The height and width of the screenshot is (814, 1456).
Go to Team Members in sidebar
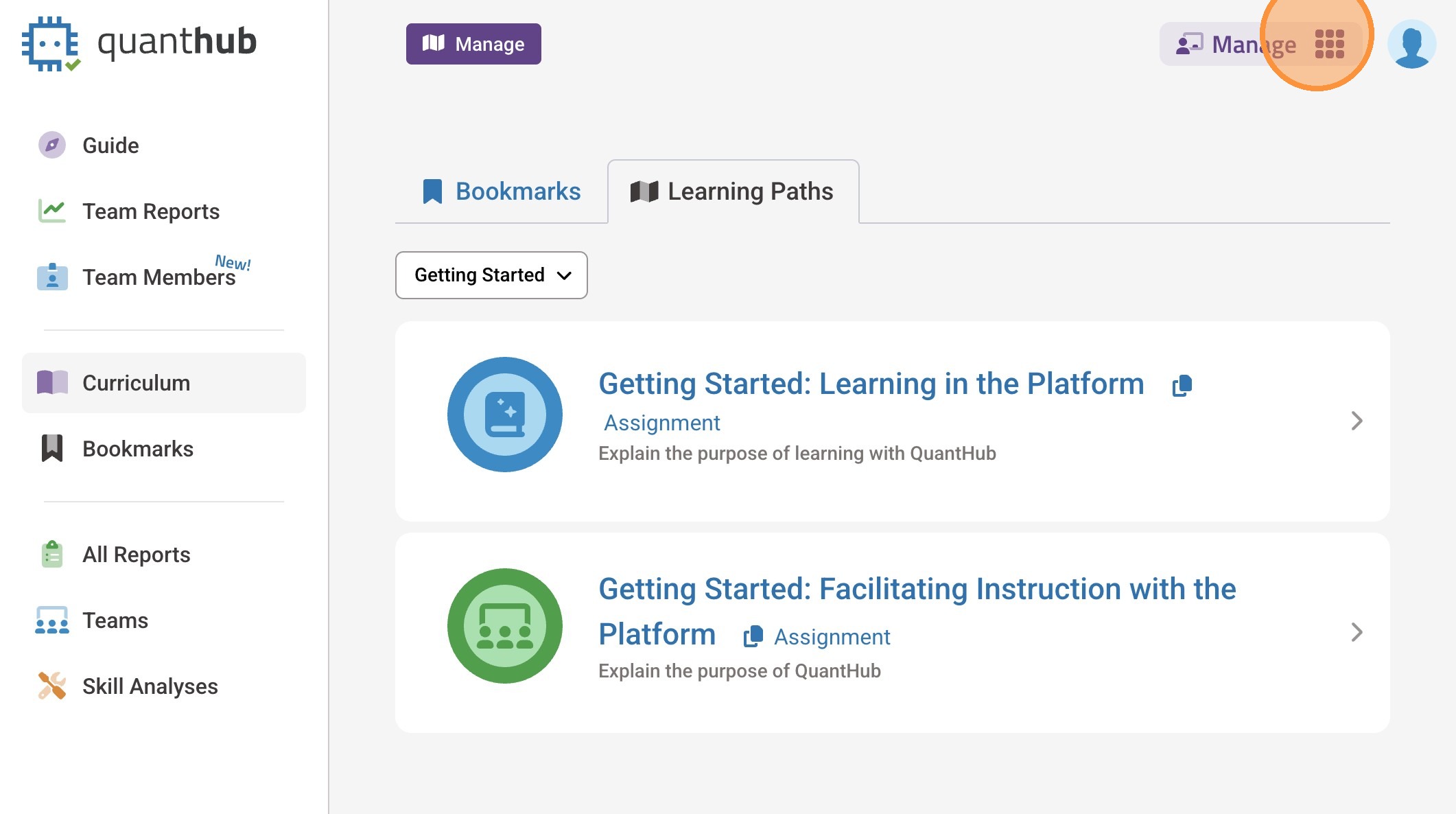click(158, 277)
